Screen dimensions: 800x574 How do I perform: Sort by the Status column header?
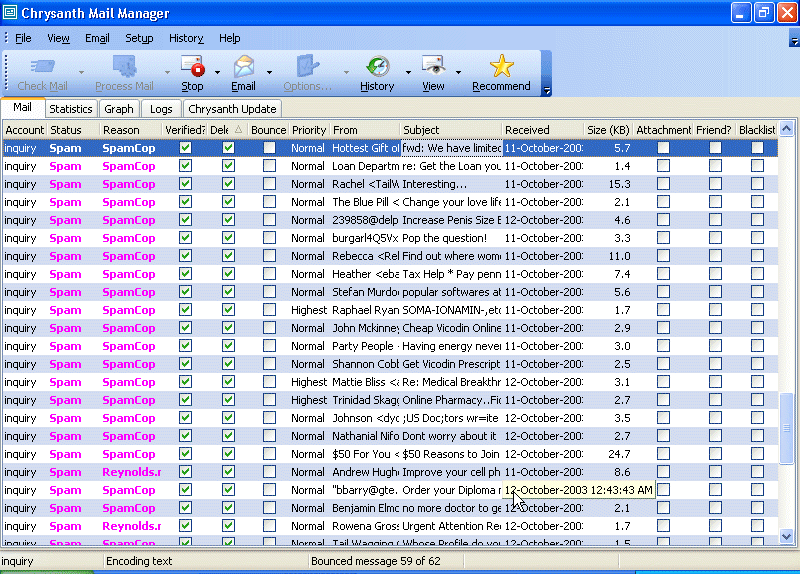point(73,130)
